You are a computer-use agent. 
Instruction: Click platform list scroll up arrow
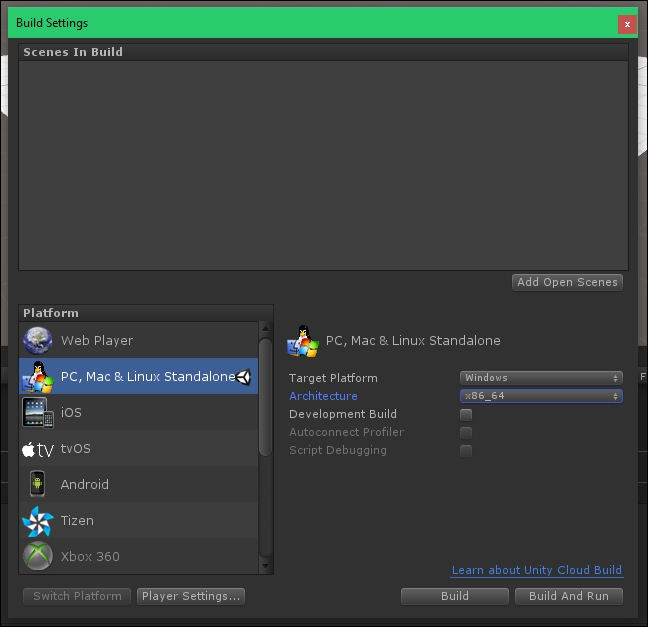[x=265, y=329]
